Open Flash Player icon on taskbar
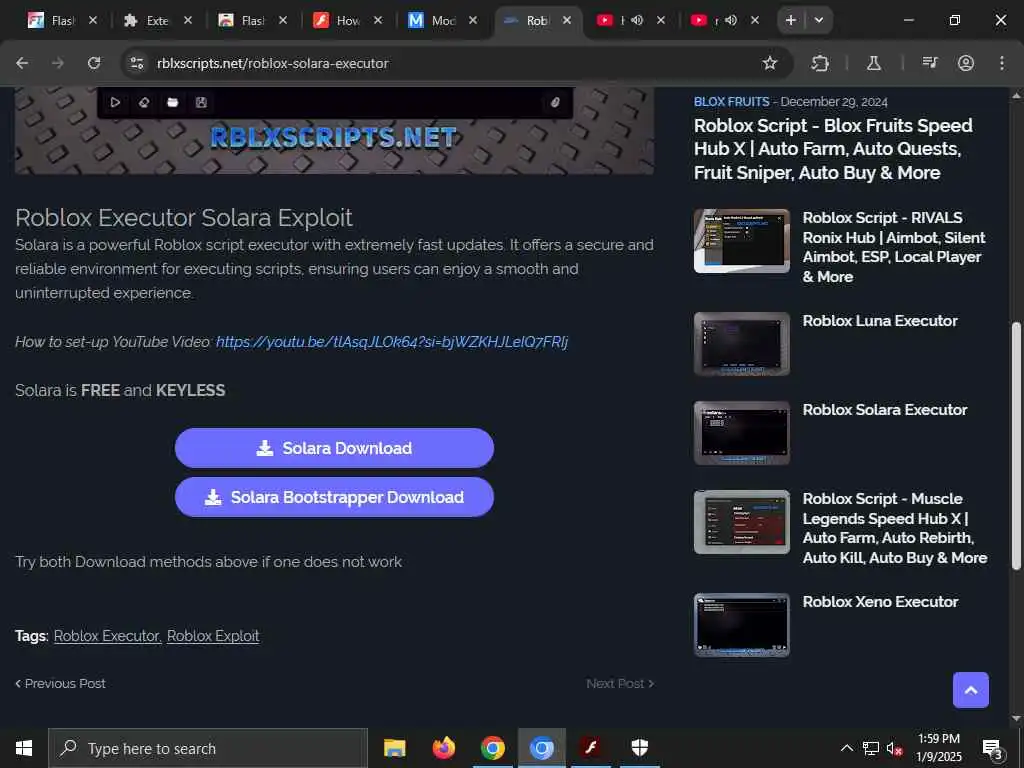 (590, 748)
